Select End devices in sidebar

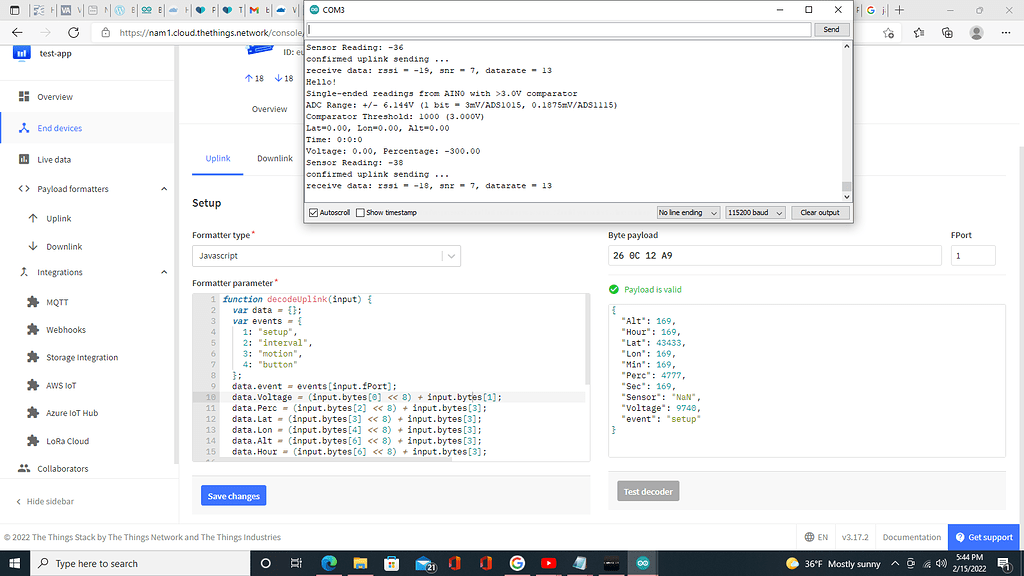point(59,128)
